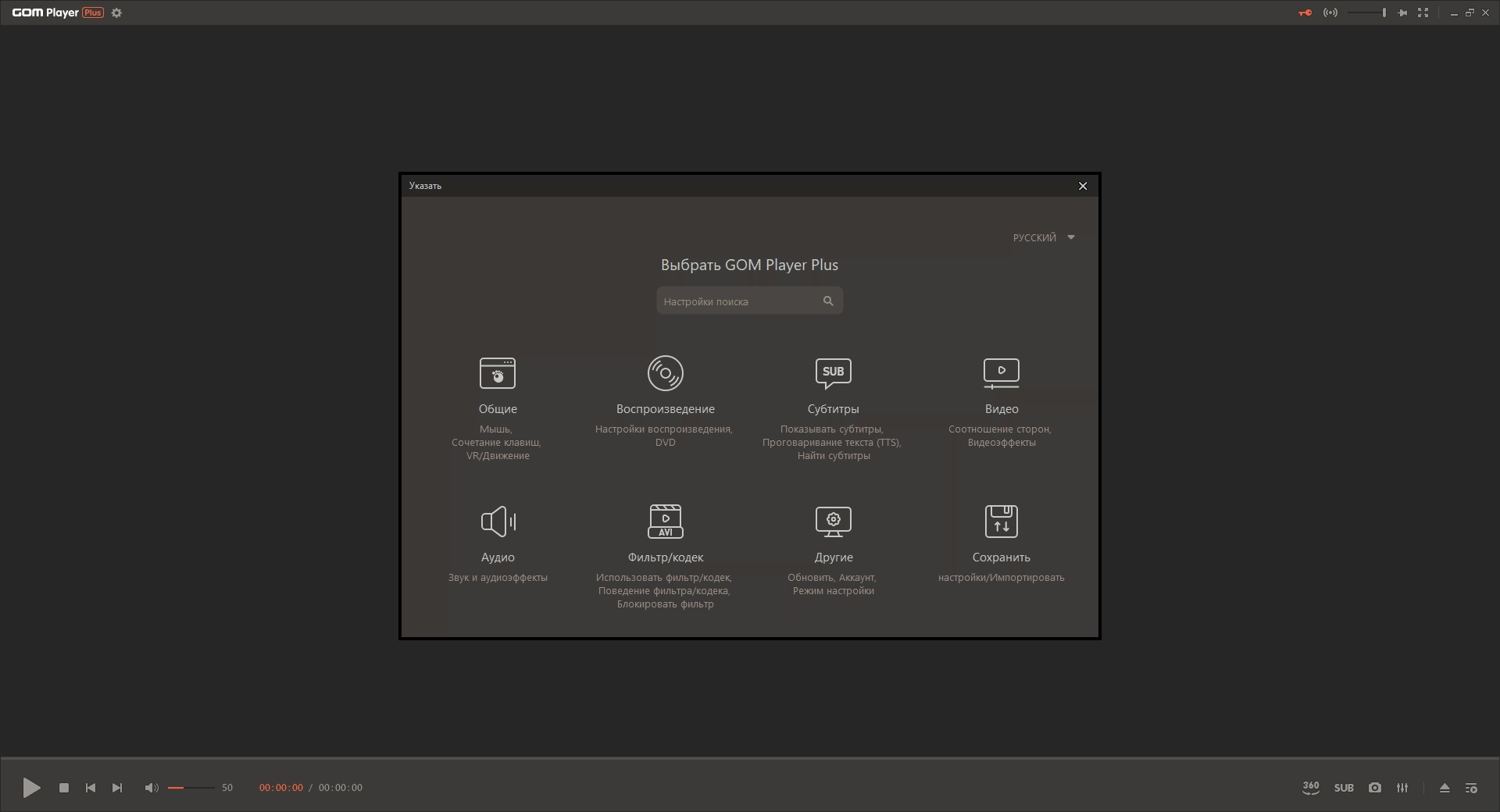Viewport: 1500px width, 812px height.
Task: Click the Stop playback button
Action: pos(64,788)
